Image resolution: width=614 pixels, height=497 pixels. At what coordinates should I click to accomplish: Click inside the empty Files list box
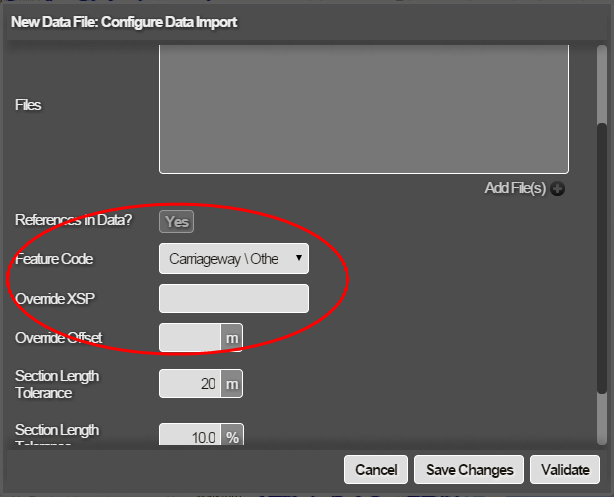coord(363,110)
